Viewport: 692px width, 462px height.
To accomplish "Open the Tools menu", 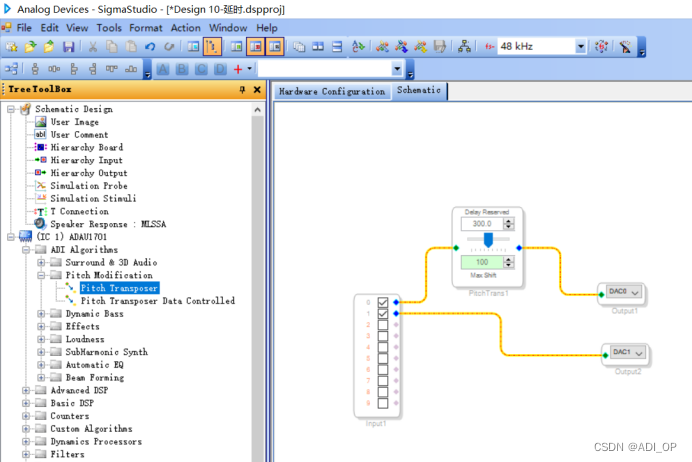I will coord(109,28).
